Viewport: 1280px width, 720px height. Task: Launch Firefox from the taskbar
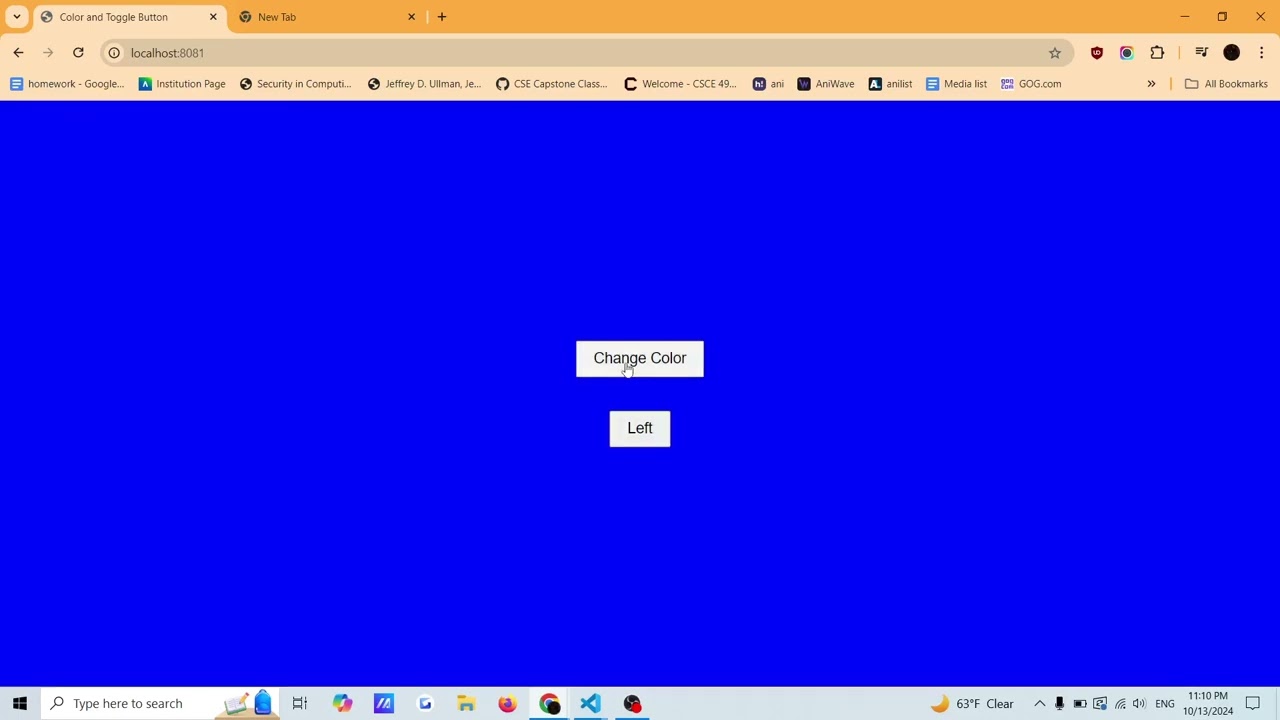(x=507, y=704)
